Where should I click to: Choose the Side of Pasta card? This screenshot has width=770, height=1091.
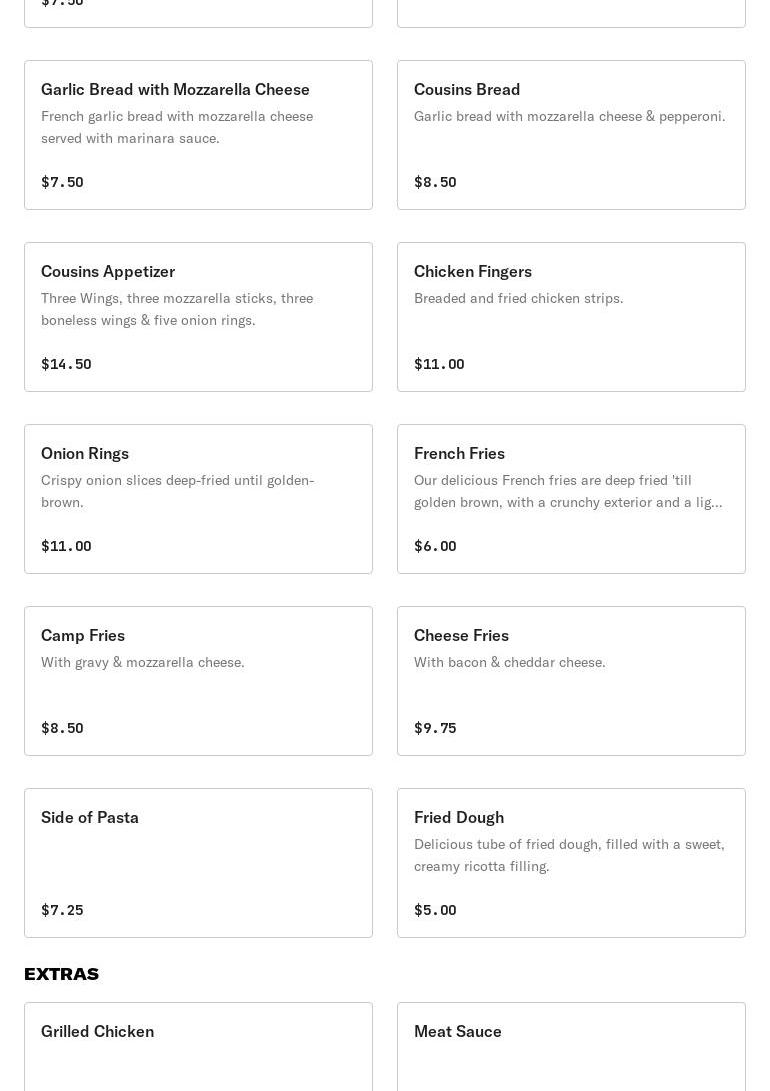tap(198, 863)
